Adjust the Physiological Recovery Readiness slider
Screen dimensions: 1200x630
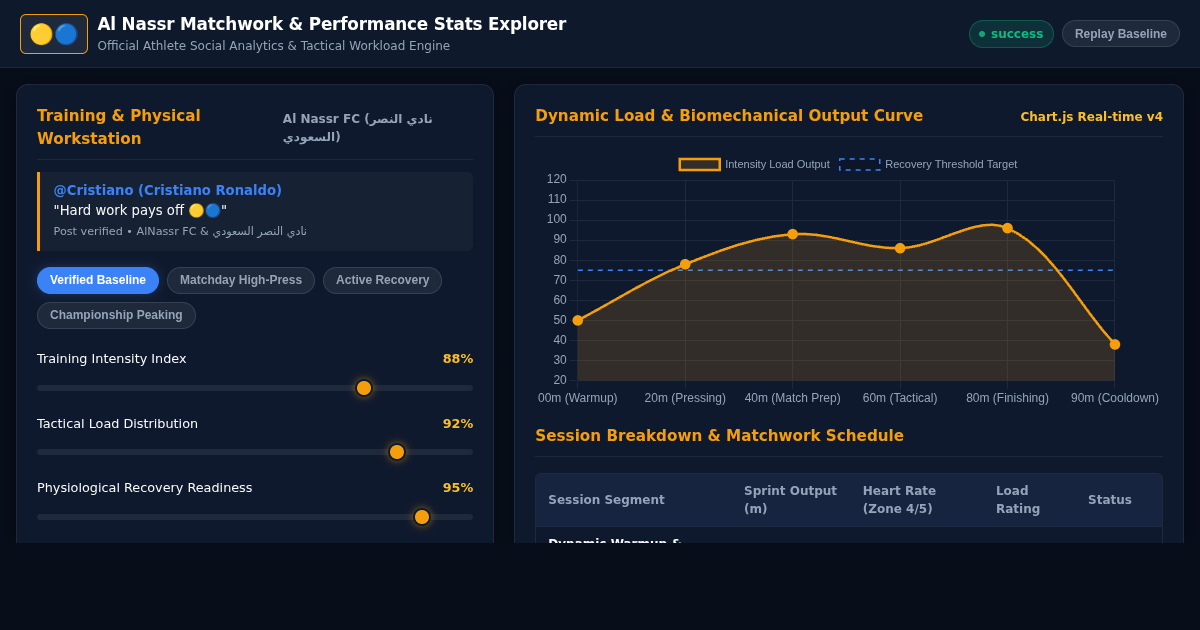point(255,517)
